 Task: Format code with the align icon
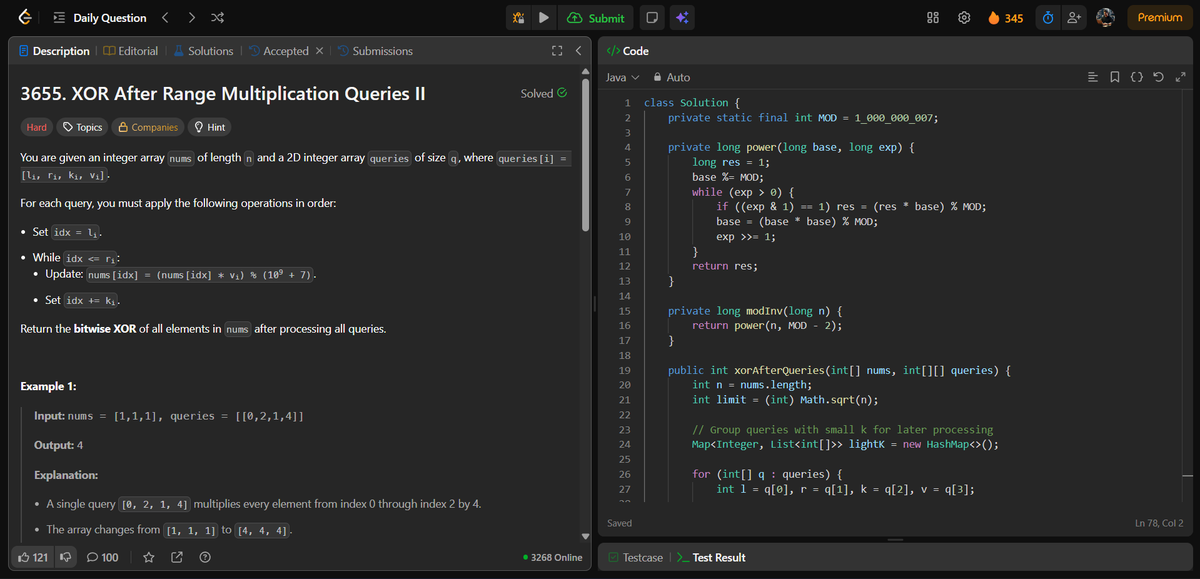point(1093,77)
